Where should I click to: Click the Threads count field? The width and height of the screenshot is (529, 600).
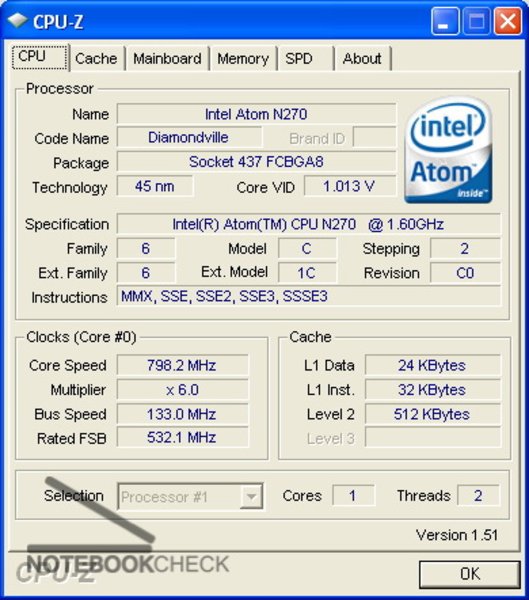pyautogui.click(x=478, y=496)
